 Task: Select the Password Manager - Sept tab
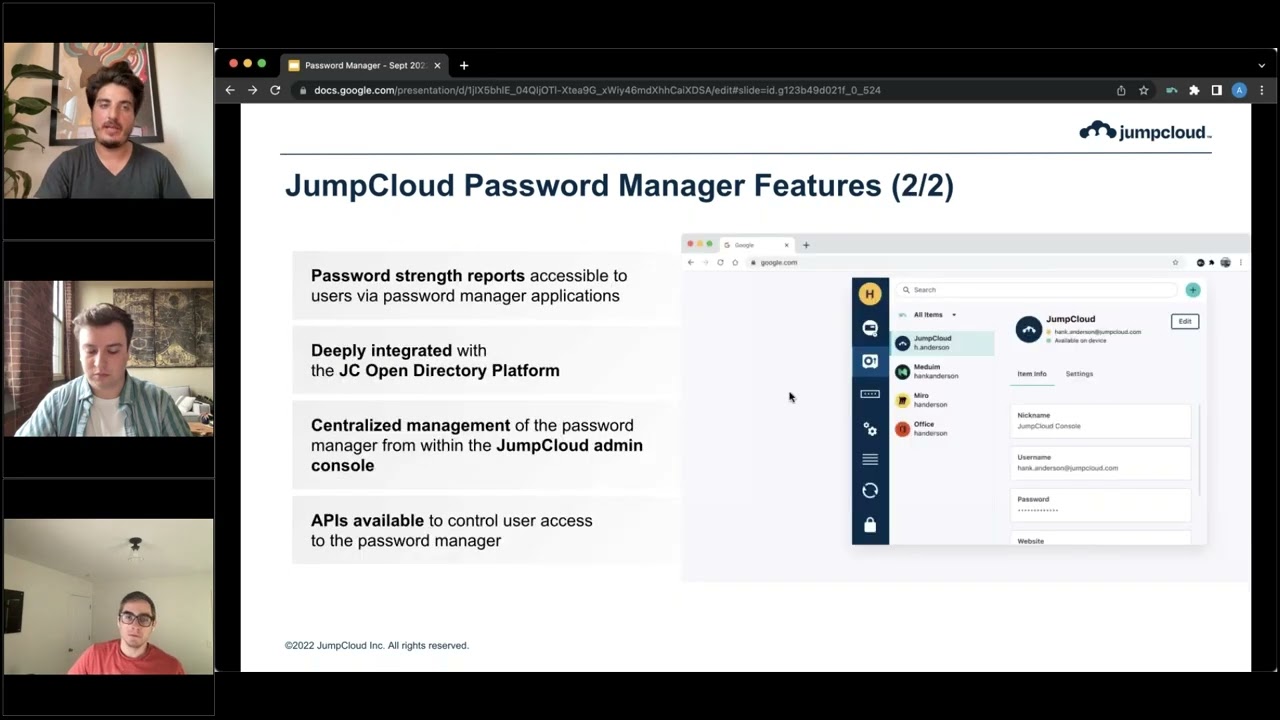pyautogui.click(x=364, y=66)
